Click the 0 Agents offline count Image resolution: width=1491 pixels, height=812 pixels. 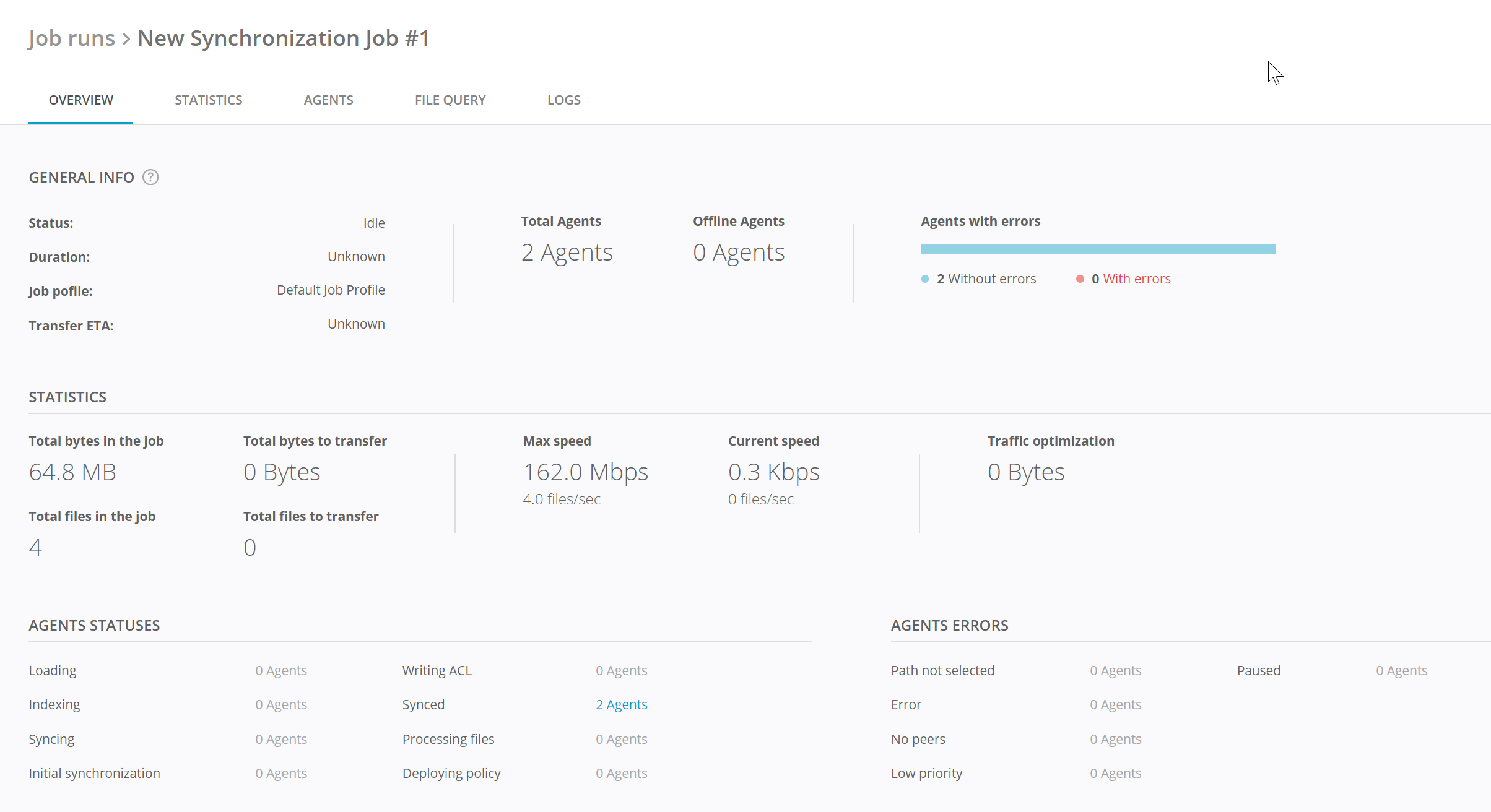pos(739,253)
